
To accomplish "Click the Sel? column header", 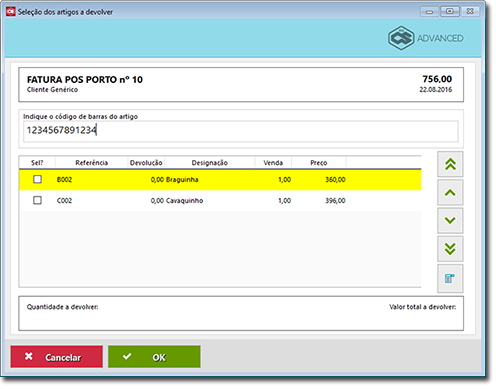I will click(x=37, y=163).
